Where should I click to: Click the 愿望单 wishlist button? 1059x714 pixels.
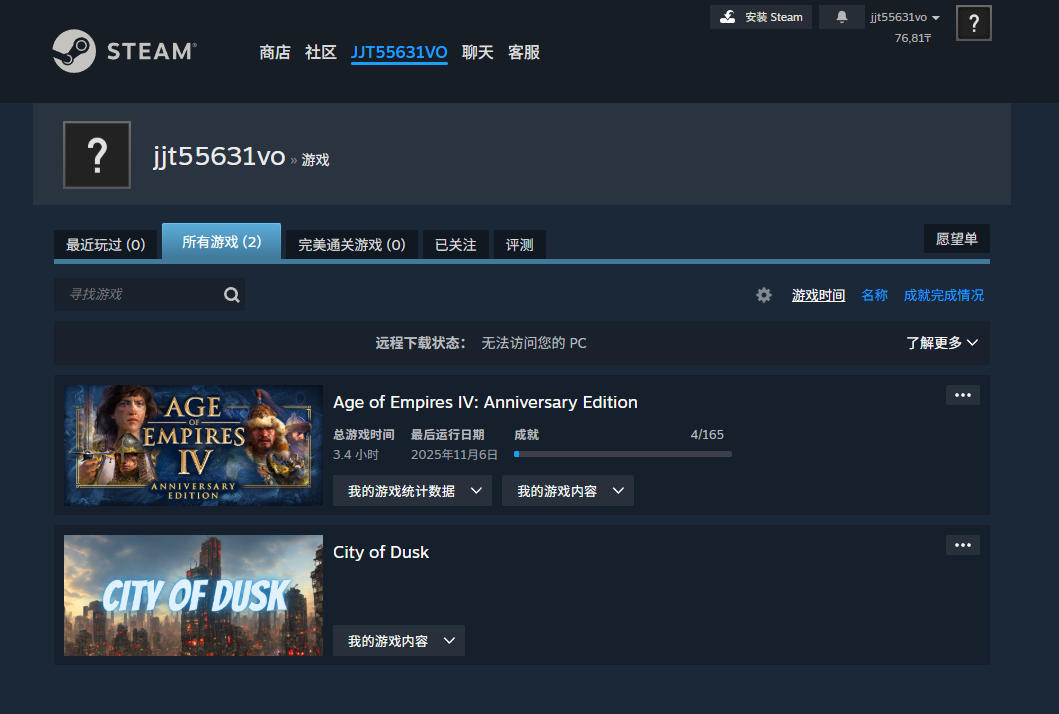[x=956, y=238]
